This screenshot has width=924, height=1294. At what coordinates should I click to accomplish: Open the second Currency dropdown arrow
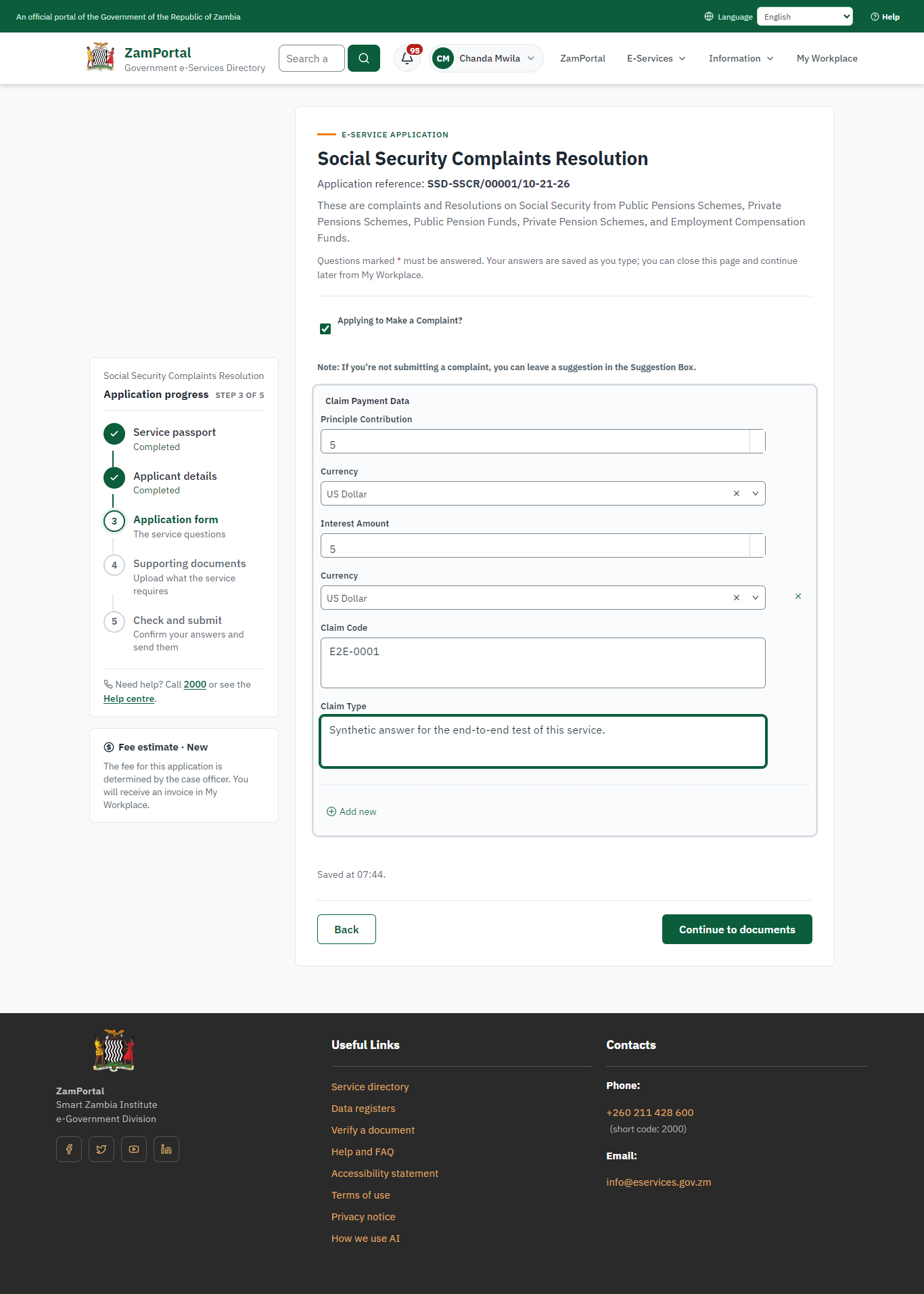tap(756, 598)
